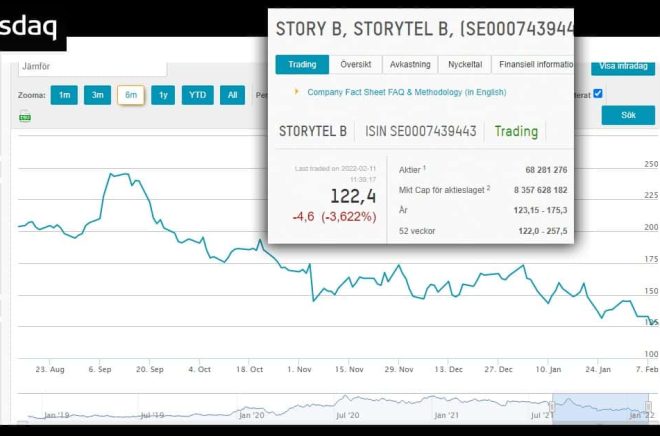Screen dimensions: 660x436
Task: Click the 20. Sep axis label
Action: (x=149, y=370)
